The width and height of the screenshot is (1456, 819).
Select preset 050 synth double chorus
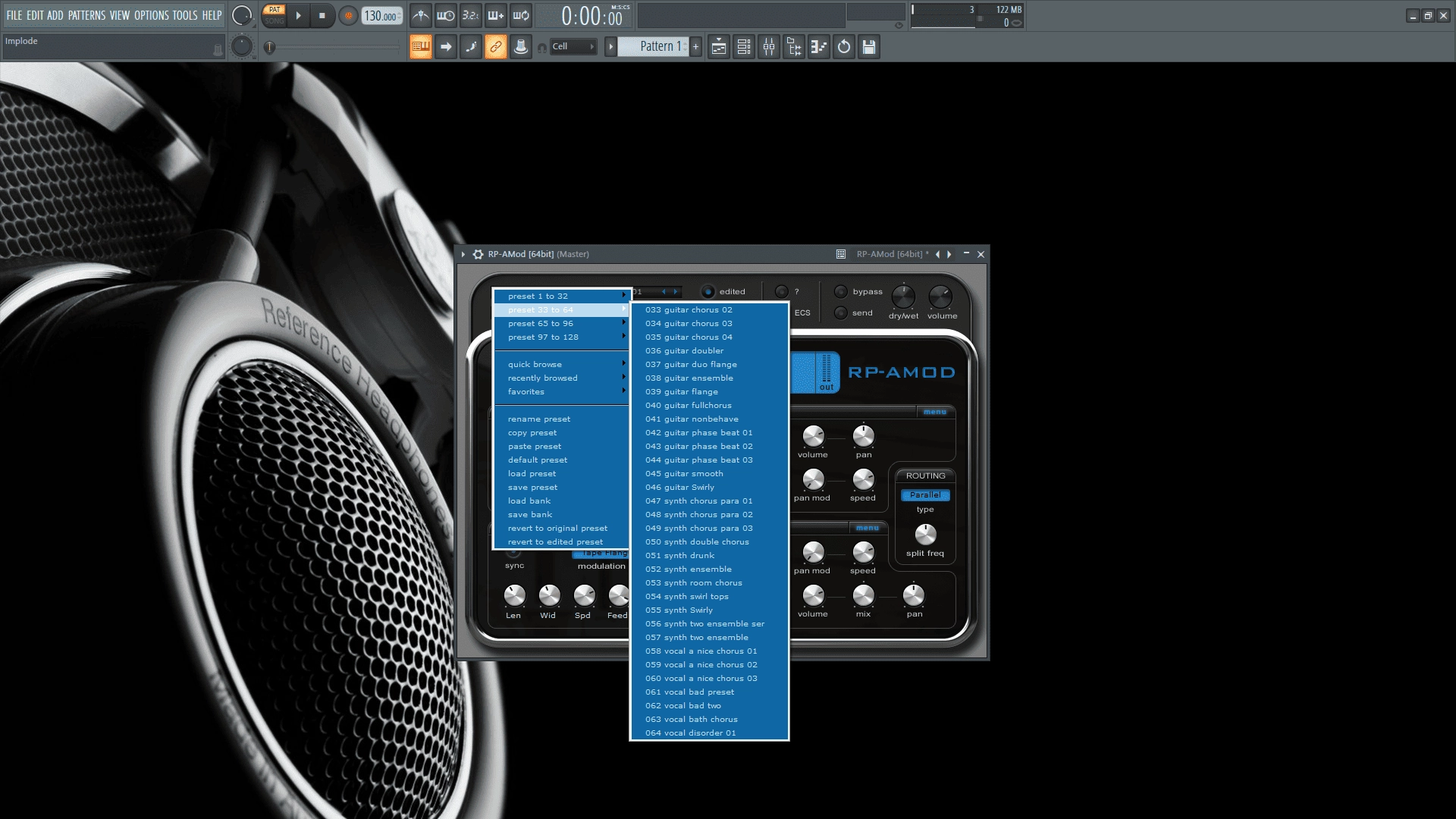[x=709, y=541]
